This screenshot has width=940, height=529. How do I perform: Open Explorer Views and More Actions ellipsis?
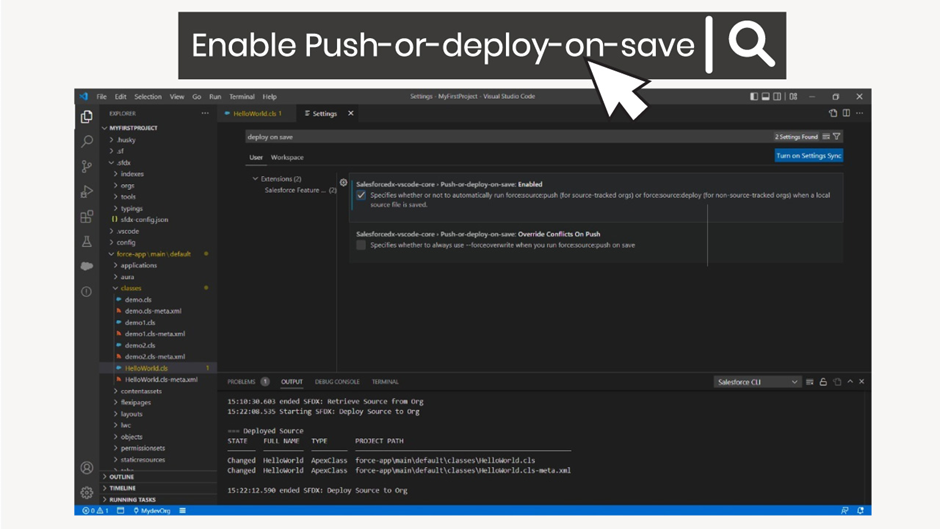click(205, 113)
